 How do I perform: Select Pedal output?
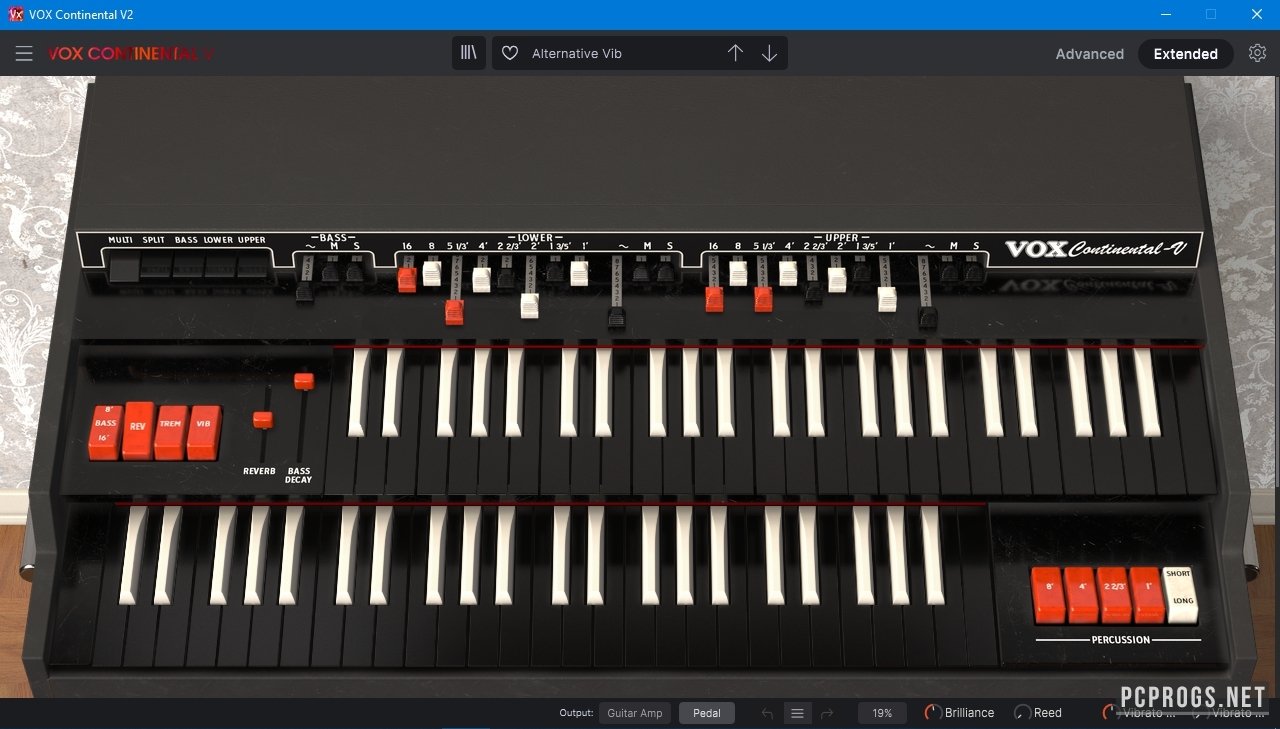pos(707,713)
